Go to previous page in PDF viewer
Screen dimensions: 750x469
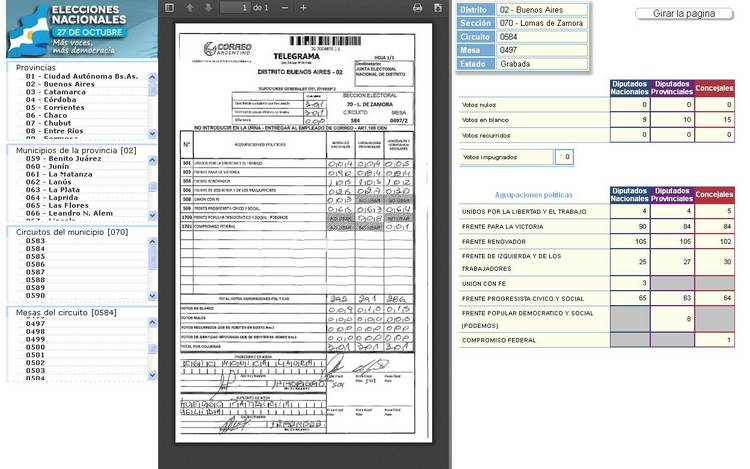point(190,8)
